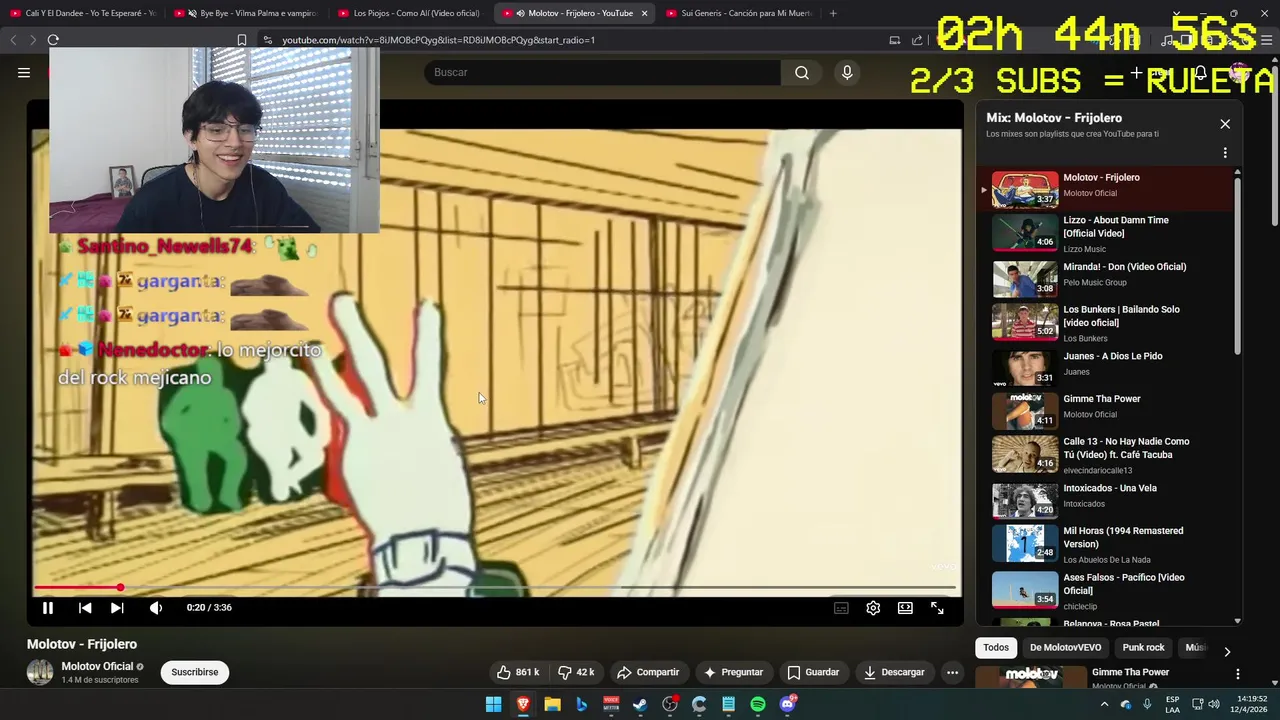Select Ases Falsos - Pacífico video
The width and height of the screenshot is (1280, 720).
(1106, 591)
